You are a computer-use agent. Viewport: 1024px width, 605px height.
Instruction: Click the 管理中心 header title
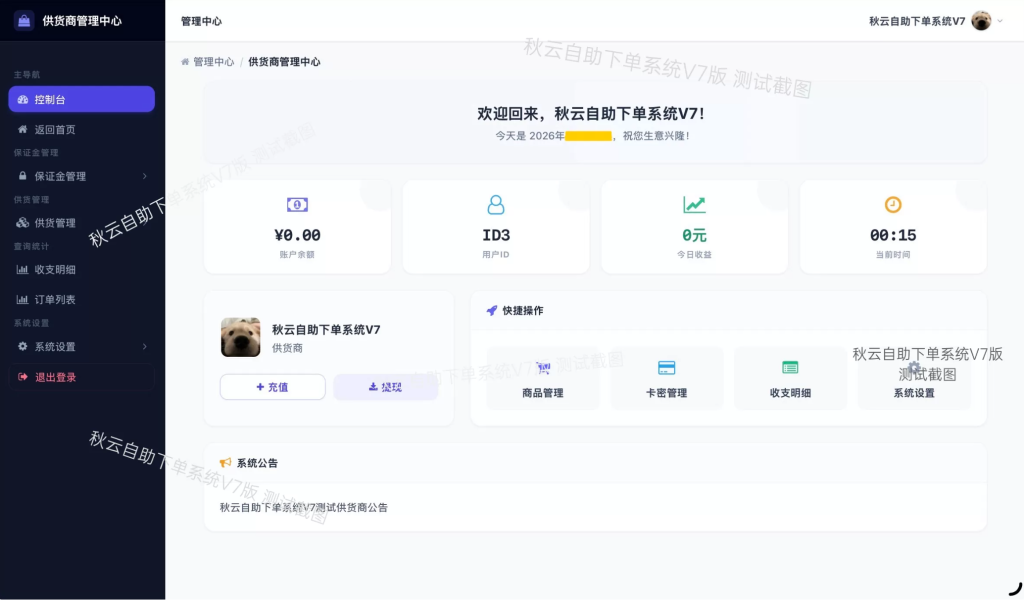tap(201, 21)
